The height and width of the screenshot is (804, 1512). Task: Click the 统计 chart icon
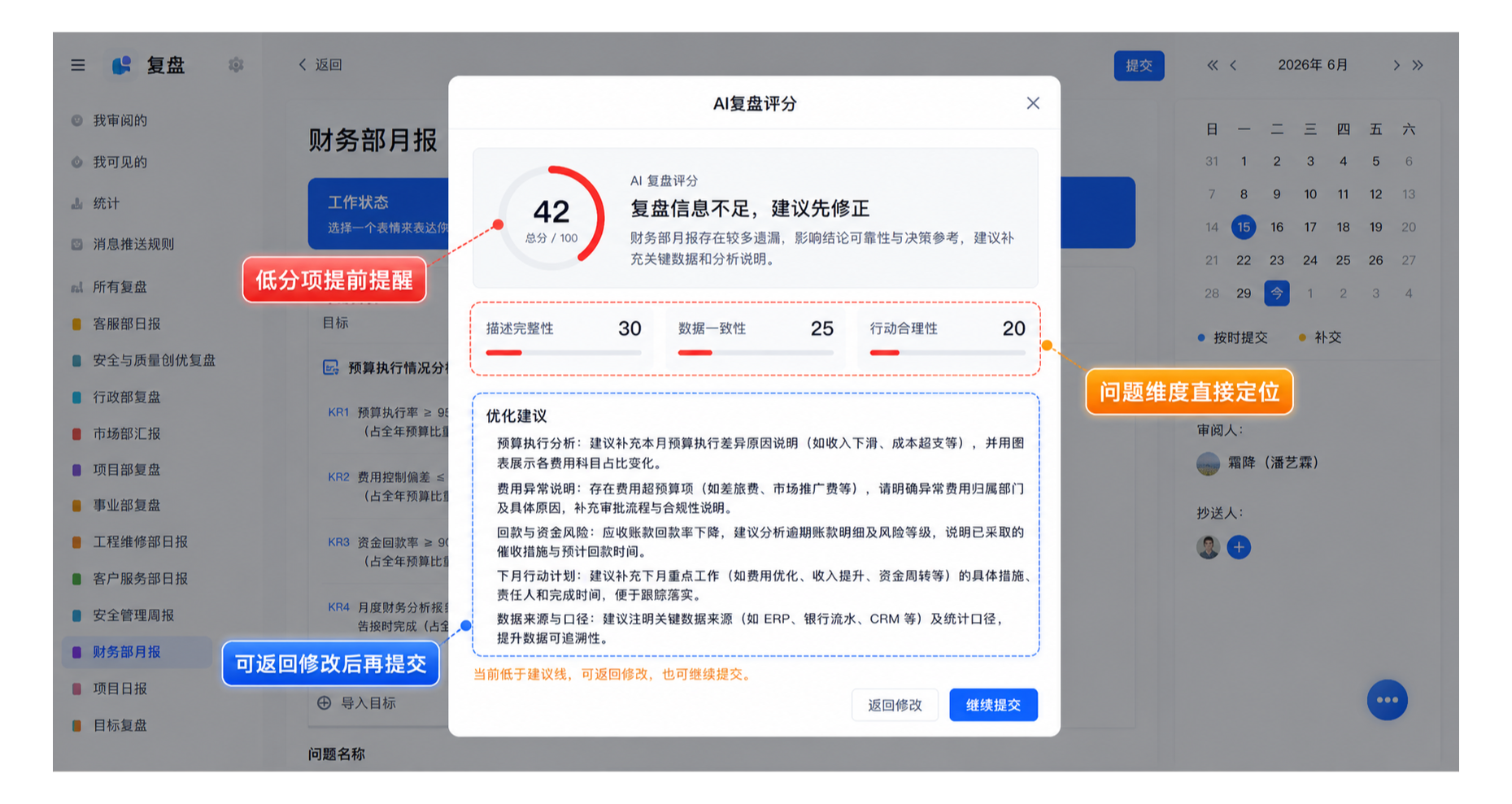coord(76,203)
